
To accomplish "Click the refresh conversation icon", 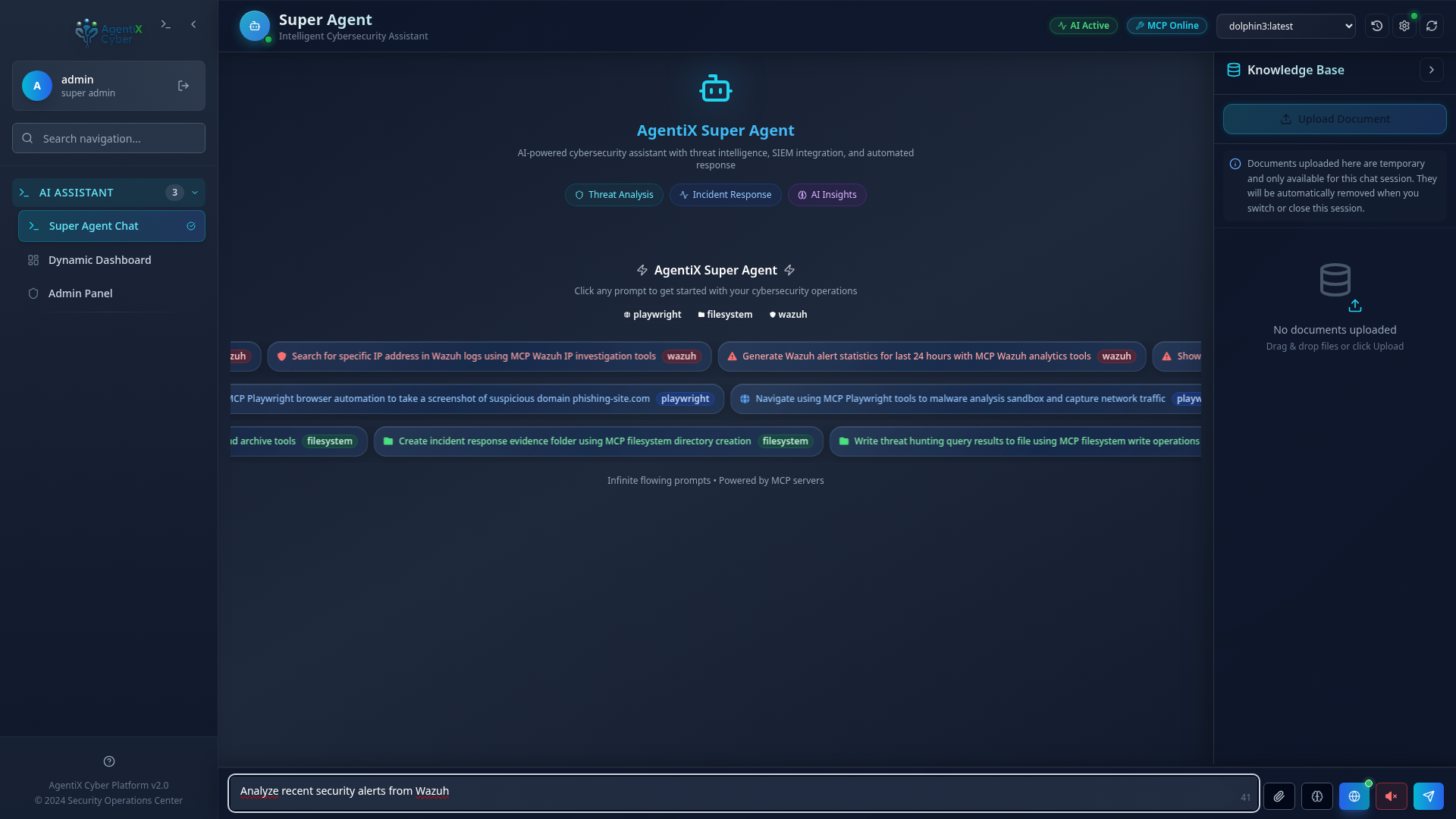I will point(1432,25).
